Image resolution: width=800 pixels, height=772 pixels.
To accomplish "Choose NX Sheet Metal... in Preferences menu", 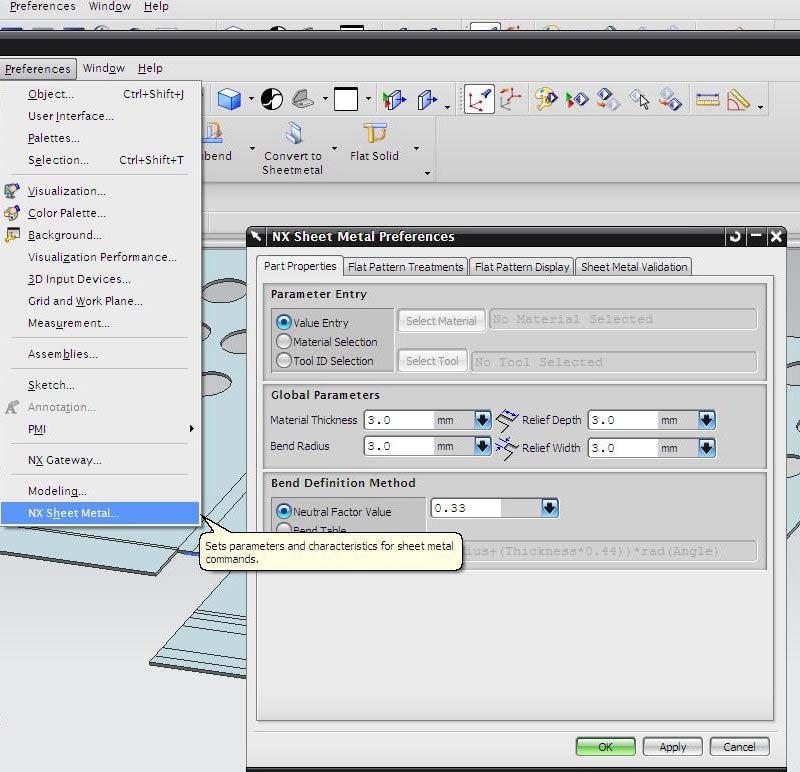I will (100, 513).
